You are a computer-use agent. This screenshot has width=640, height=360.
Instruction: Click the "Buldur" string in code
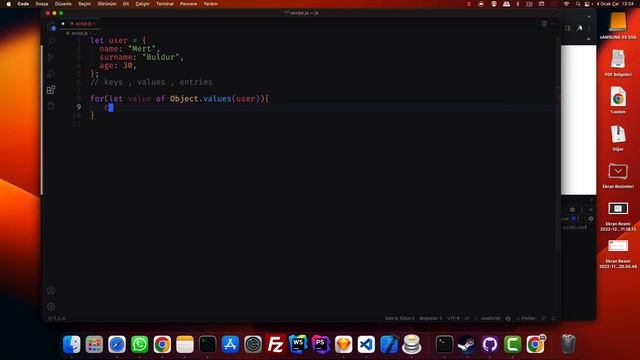coord(162,57)
